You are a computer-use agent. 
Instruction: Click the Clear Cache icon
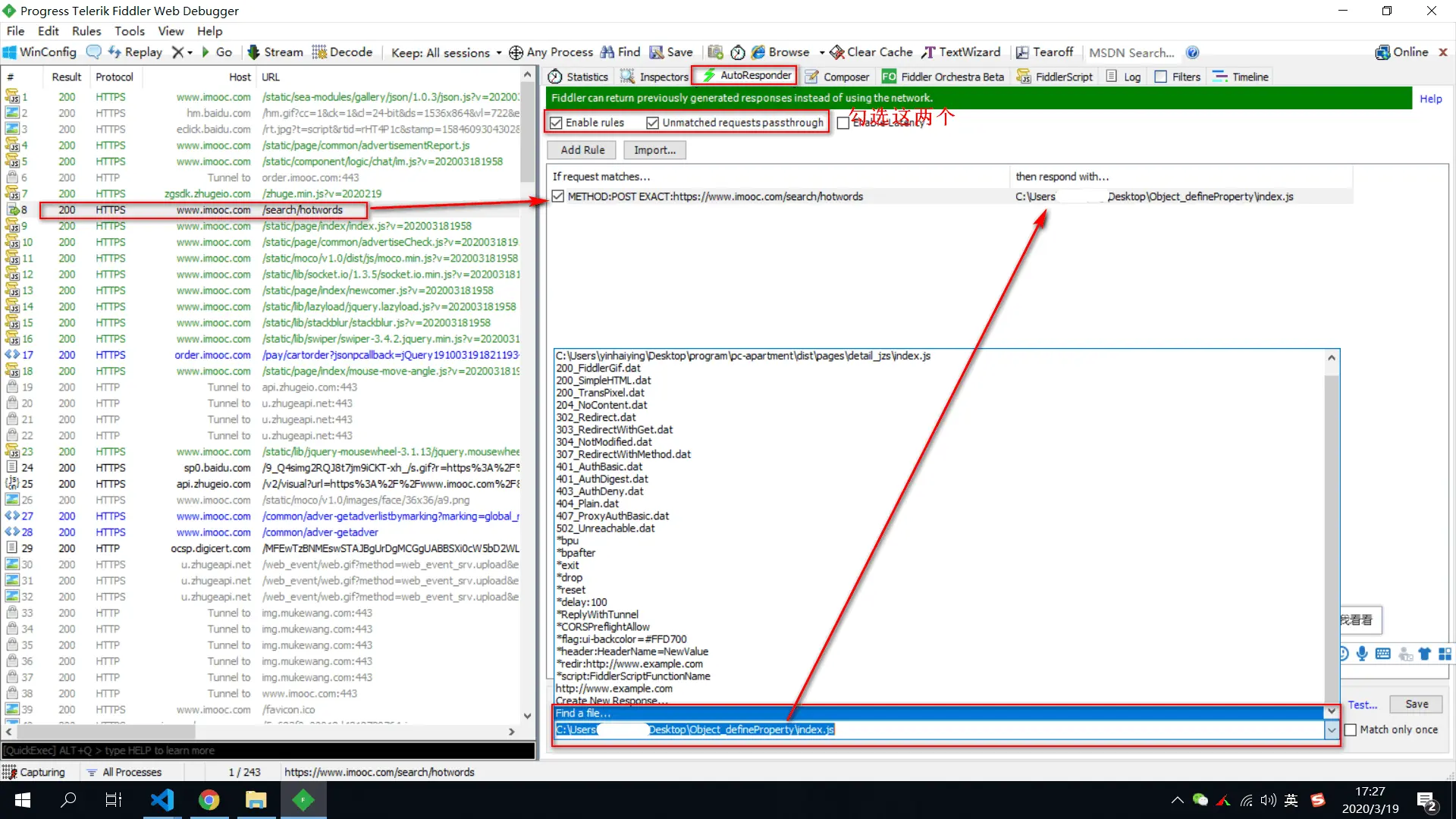837,52
